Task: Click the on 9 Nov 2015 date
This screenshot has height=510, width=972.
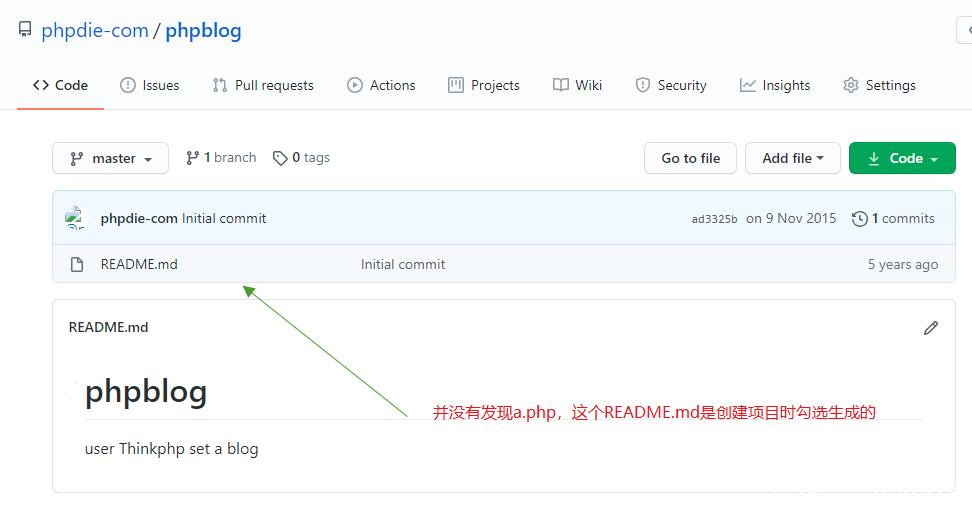Action: [x=791, y=218]
